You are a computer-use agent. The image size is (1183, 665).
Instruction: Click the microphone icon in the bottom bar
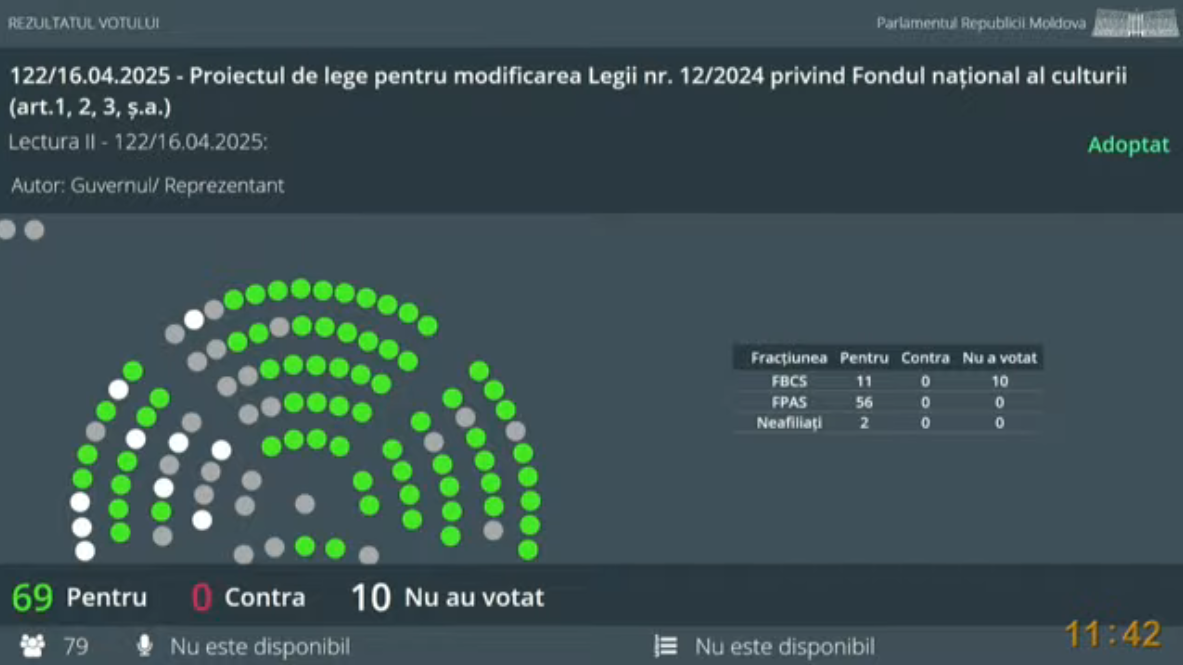tap(144, 646)
